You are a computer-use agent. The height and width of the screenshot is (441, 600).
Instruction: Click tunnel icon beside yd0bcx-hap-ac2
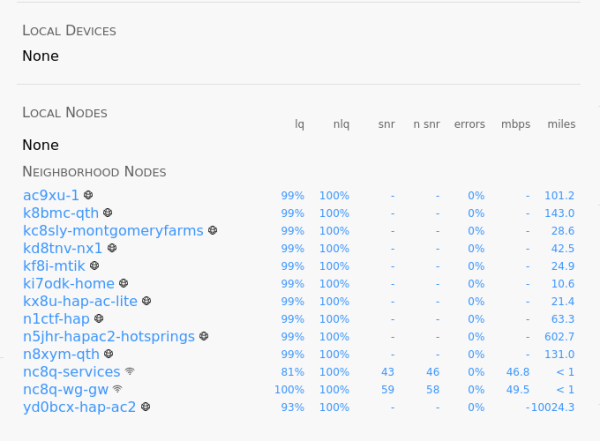[x=145, y=406]
